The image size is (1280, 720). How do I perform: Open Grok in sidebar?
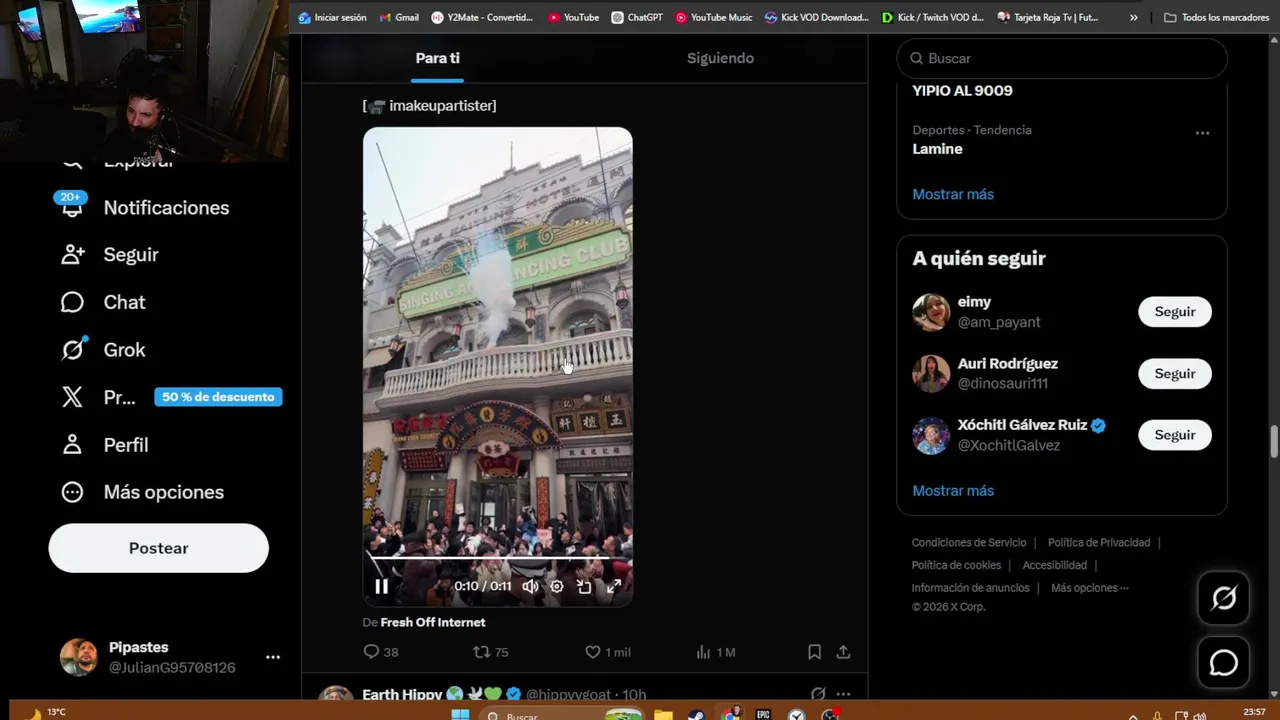(103, 350)
